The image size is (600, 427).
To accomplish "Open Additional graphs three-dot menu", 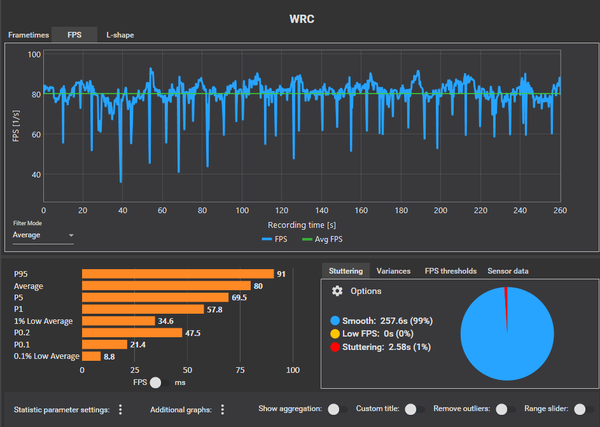I will tap(222, 410).
